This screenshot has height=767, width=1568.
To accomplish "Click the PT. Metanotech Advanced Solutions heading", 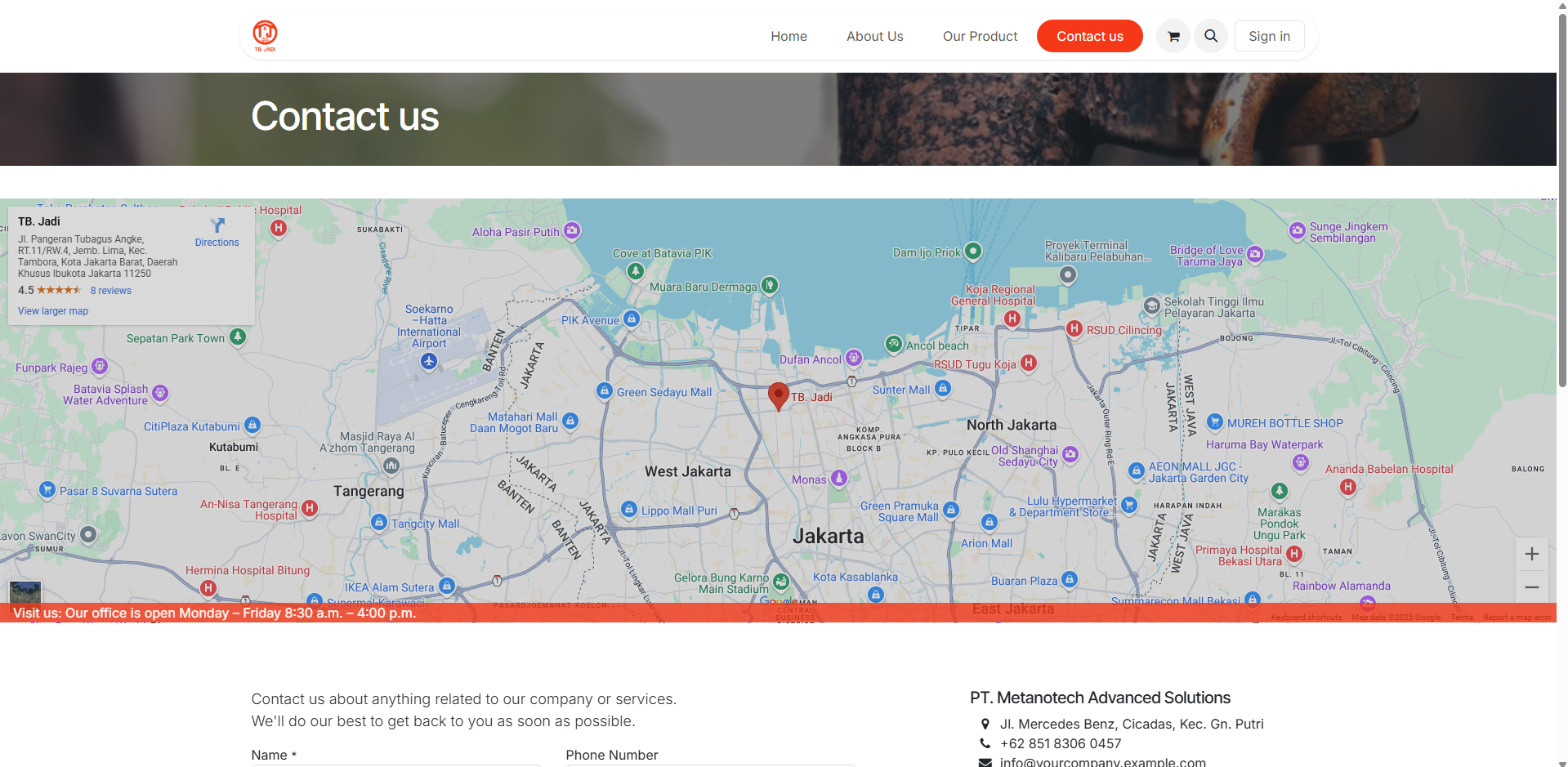I will [1100, 698].
